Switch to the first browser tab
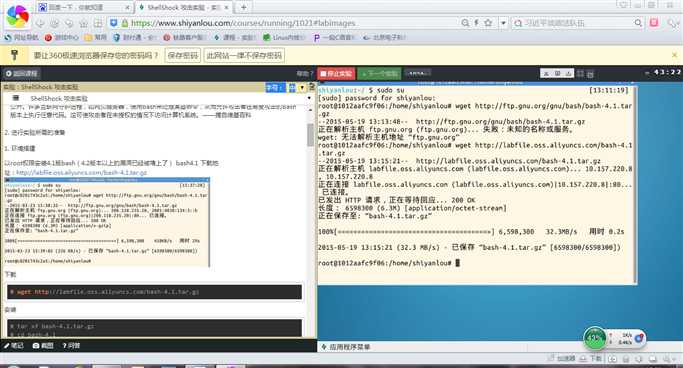 click(x=84, y=7)
